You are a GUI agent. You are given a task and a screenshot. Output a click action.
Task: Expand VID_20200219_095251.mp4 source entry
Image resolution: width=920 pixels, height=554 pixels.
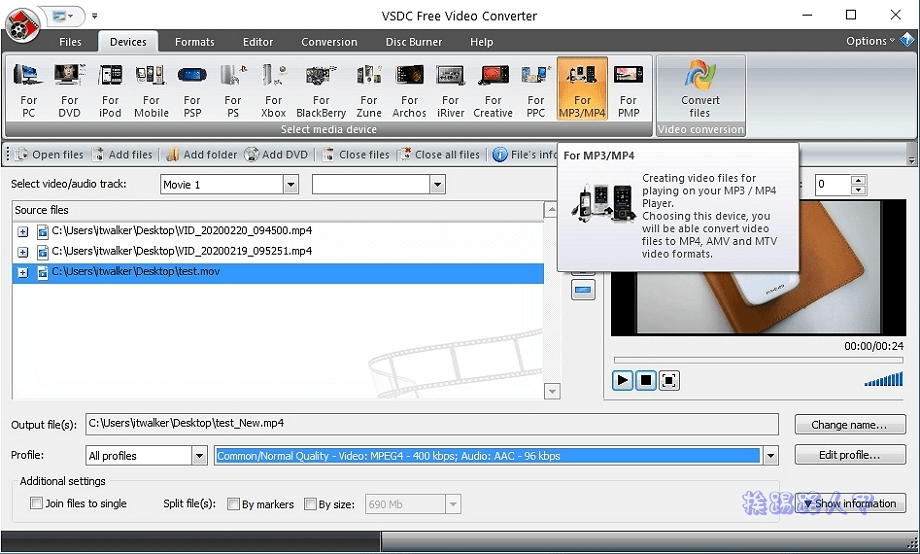pos(22,252)
